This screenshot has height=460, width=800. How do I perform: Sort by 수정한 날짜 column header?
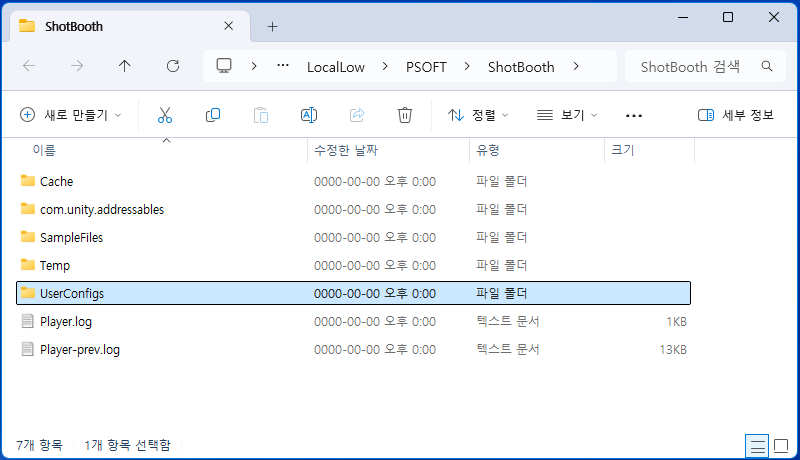(346, 150)
